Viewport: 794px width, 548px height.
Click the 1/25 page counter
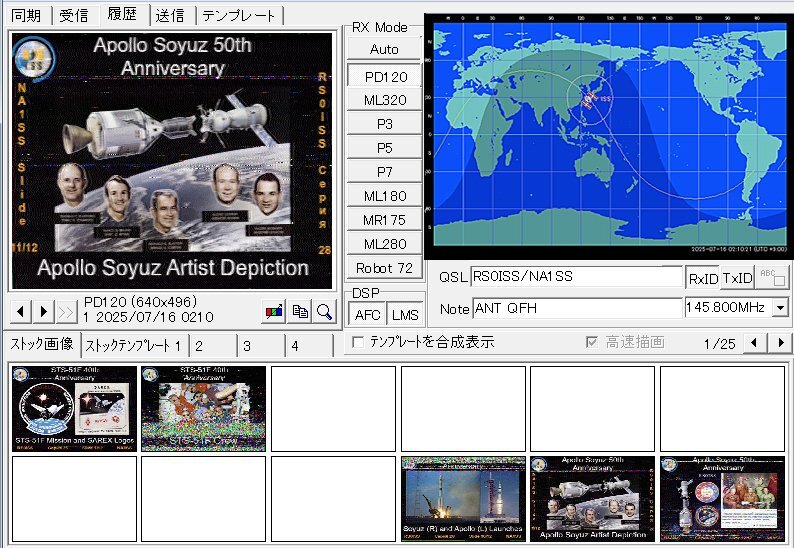[719, 344]
